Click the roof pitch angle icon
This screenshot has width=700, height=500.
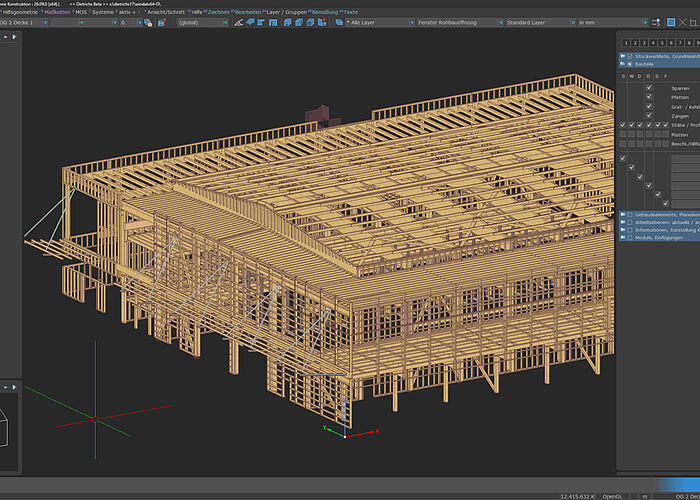pos(238,22)
